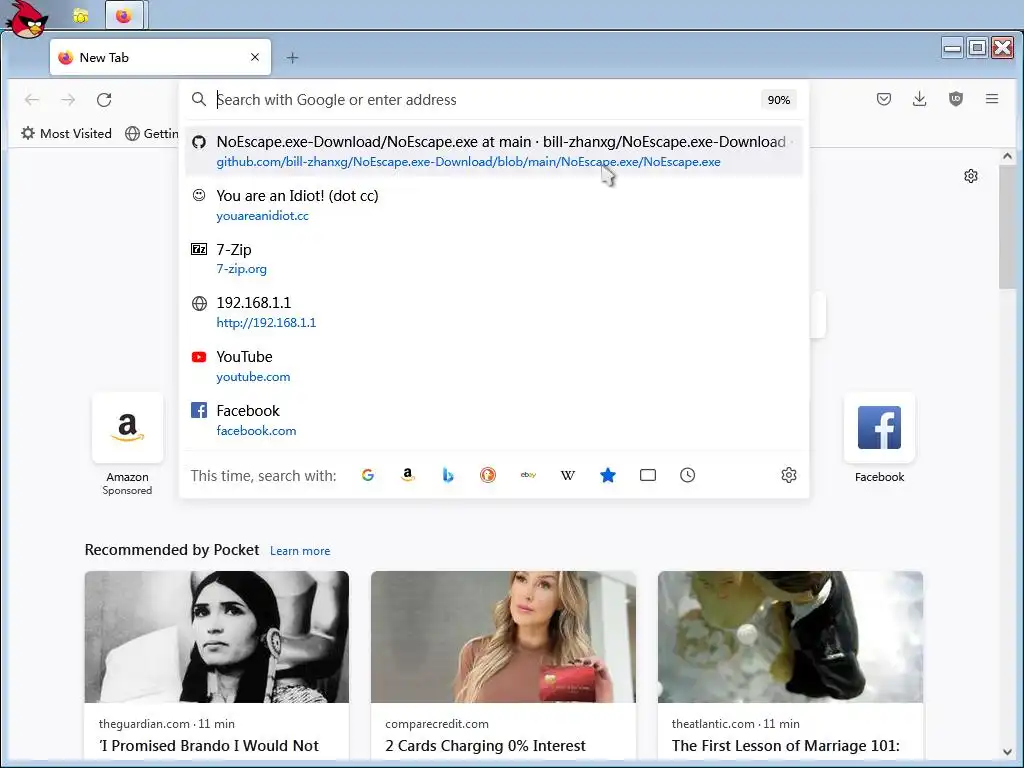Open the Firefox hamburger application menu
1024x768 pixels.
pyautogui.click(x=991, y=99)
